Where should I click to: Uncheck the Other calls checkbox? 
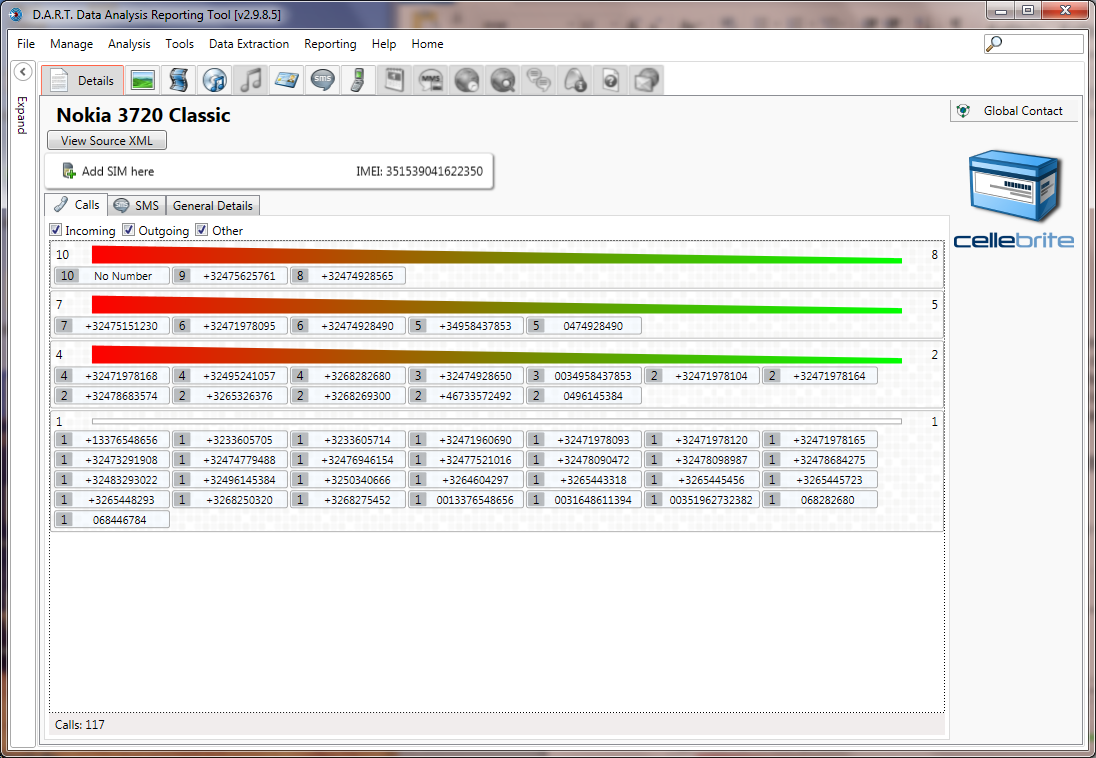(x=202, y=229)
